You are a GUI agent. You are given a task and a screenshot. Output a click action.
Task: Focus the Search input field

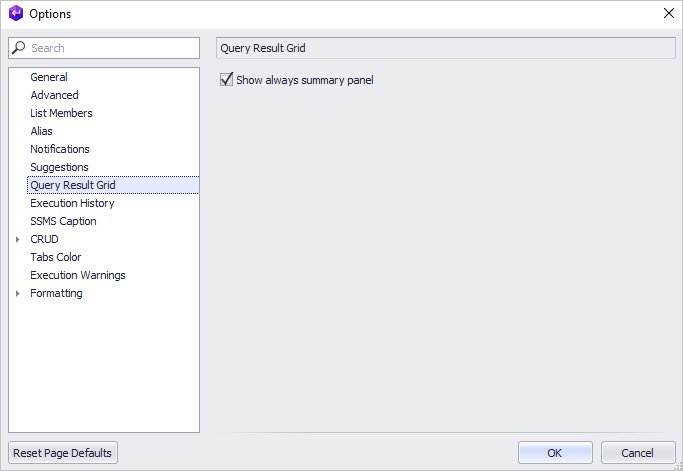104,48
